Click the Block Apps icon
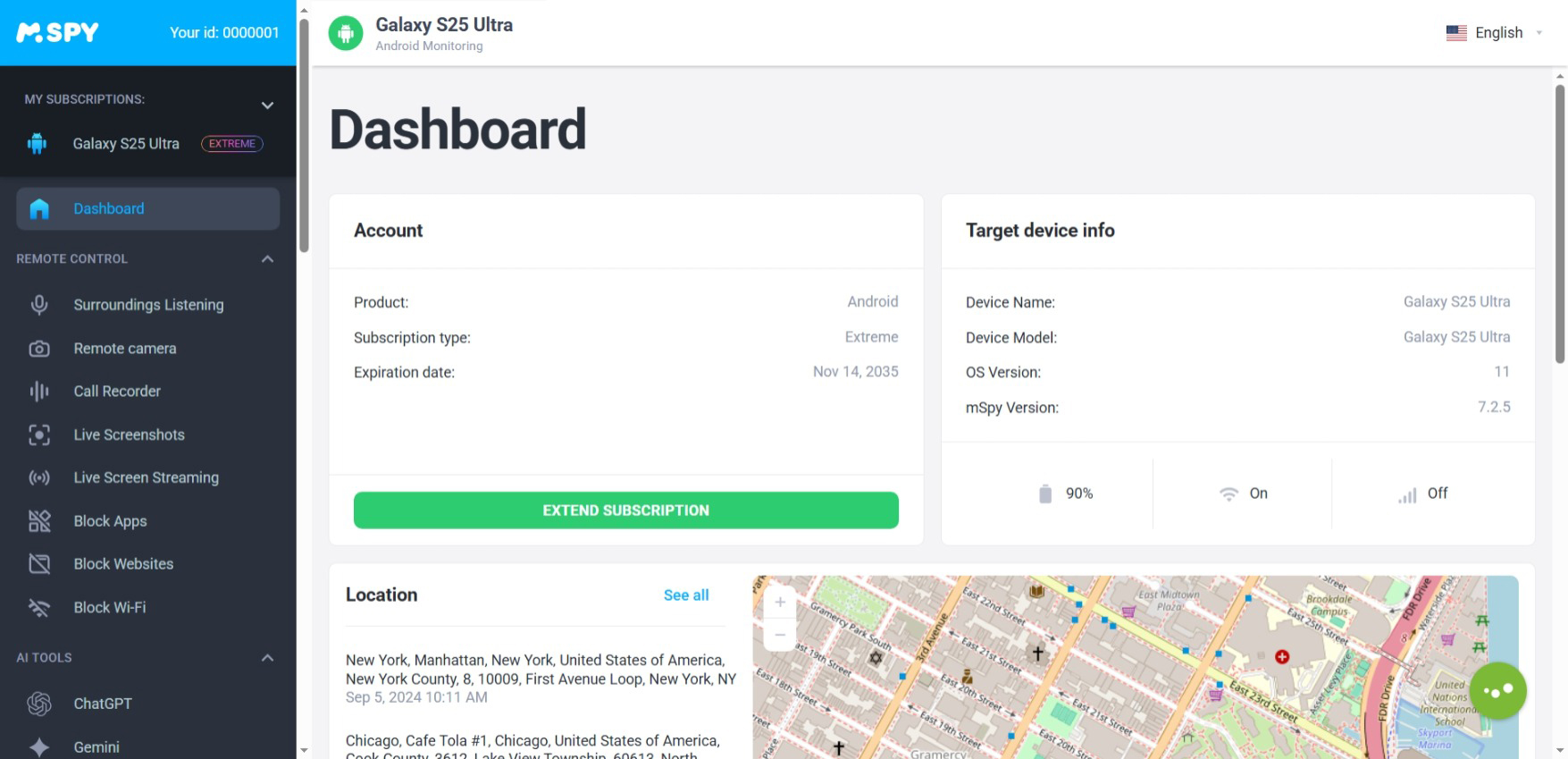The image size is (1568, 759). (x=39, y=521)
